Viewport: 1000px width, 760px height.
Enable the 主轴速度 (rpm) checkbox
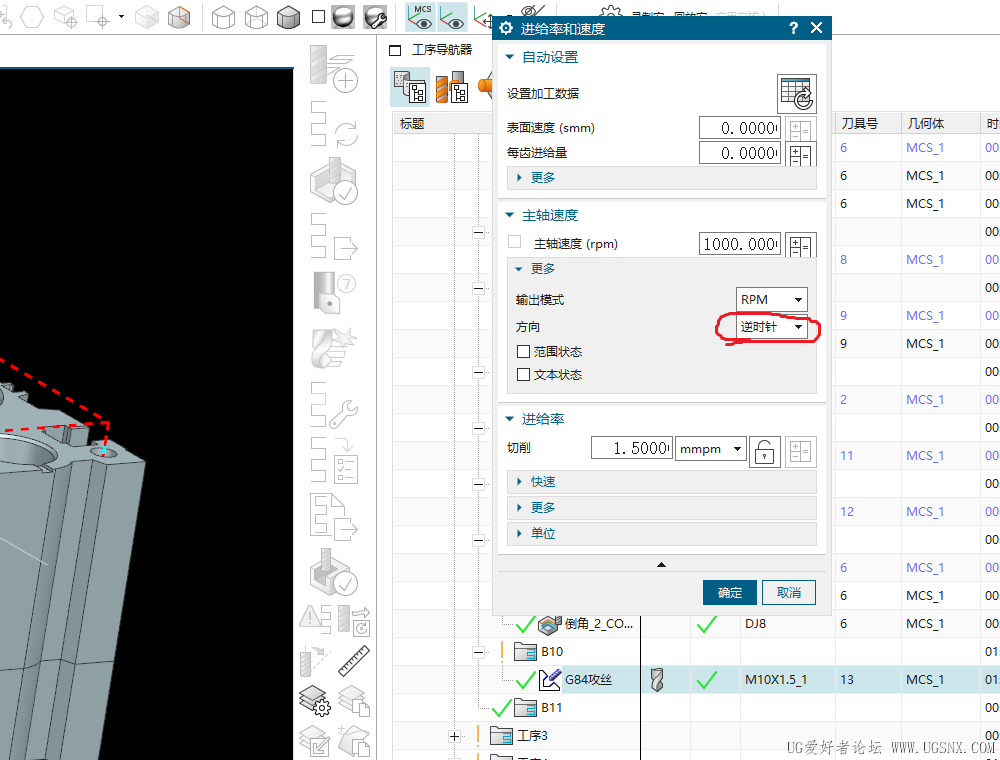515,242
